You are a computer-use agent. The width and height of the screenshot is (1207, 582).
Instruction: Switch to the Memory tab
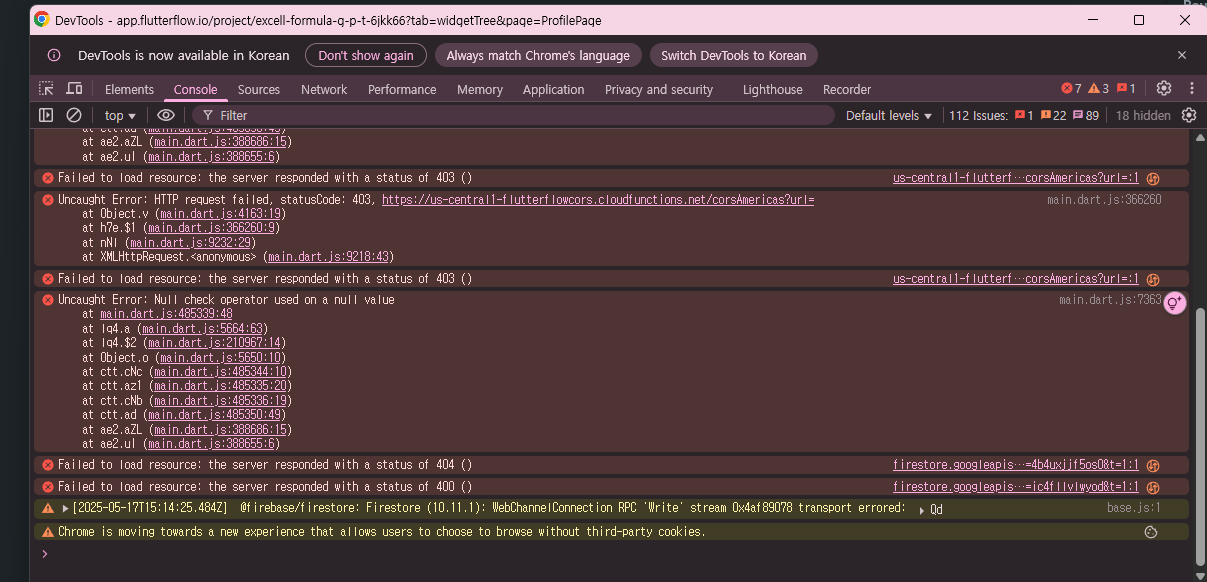[x=480, y=89]
